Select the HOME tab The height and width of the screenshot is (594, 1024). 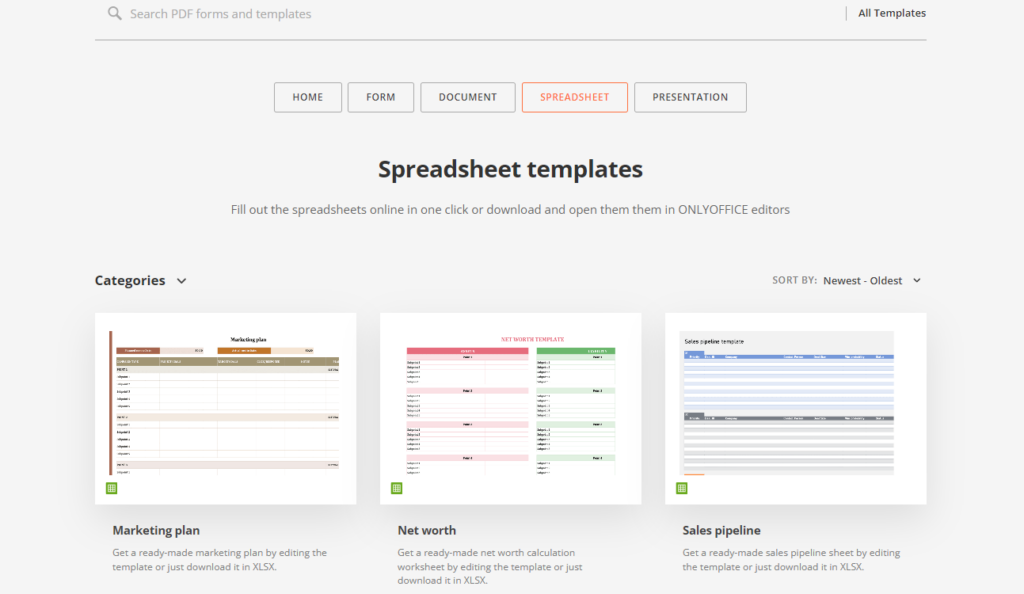[x=307, y=97]
